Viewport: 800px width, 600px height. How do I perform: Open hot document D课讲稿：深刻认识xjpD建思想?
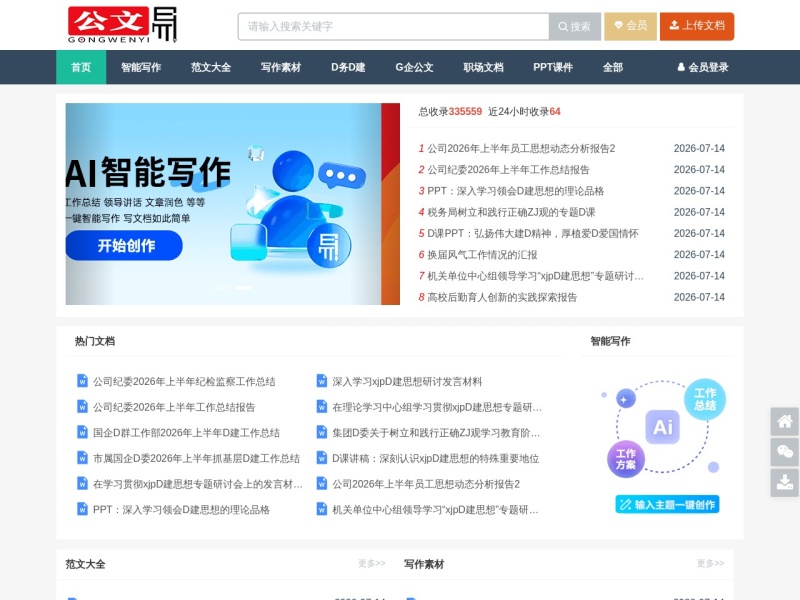coord(436,458)
